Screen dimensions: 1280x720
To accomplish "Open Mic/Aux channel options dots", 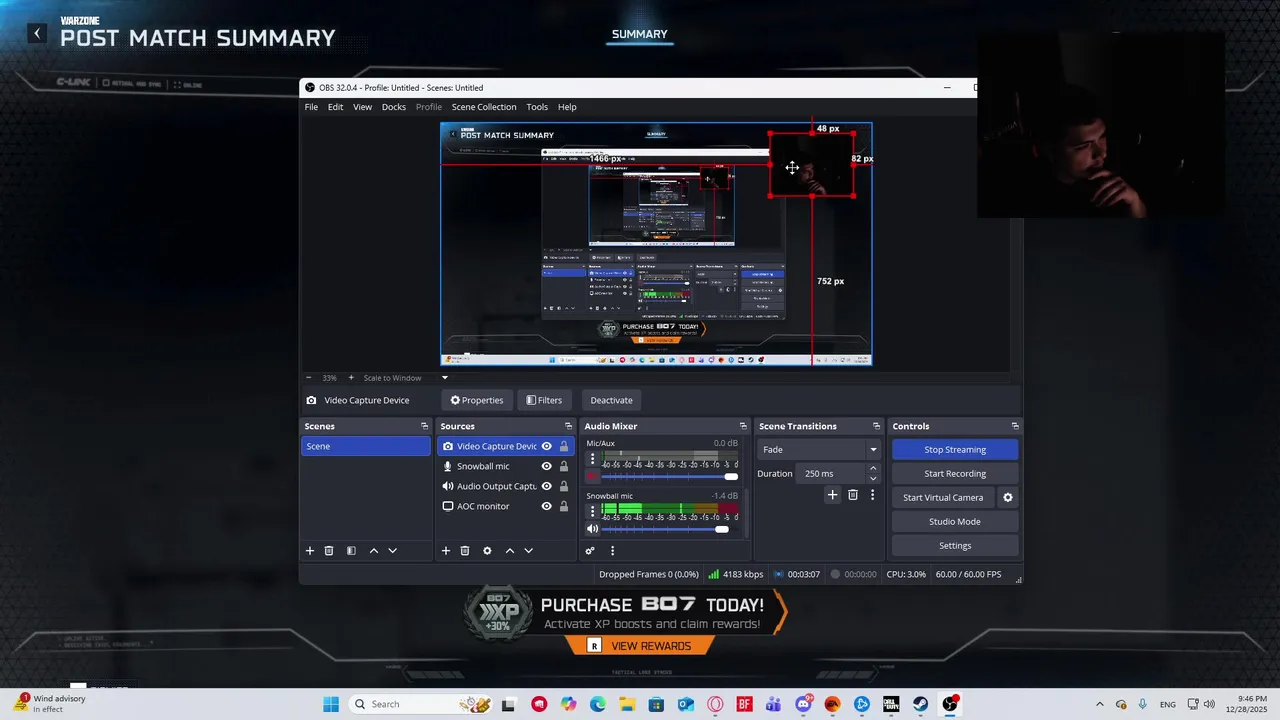I will (592, 460).
